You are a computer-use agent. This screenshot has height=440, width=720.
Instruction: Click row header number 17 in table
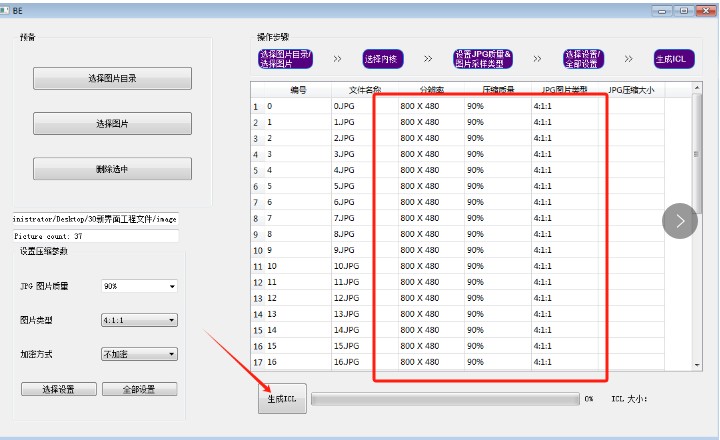[x=258, y=362]
